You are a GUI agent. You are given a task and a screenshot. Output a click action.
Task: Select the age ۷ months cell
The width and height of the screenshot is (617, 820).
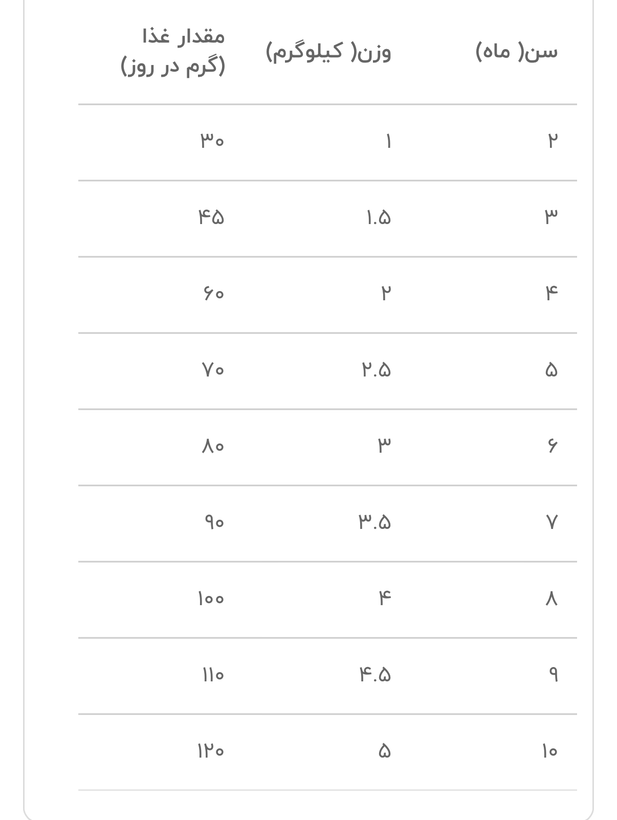(x=552, y=522)
